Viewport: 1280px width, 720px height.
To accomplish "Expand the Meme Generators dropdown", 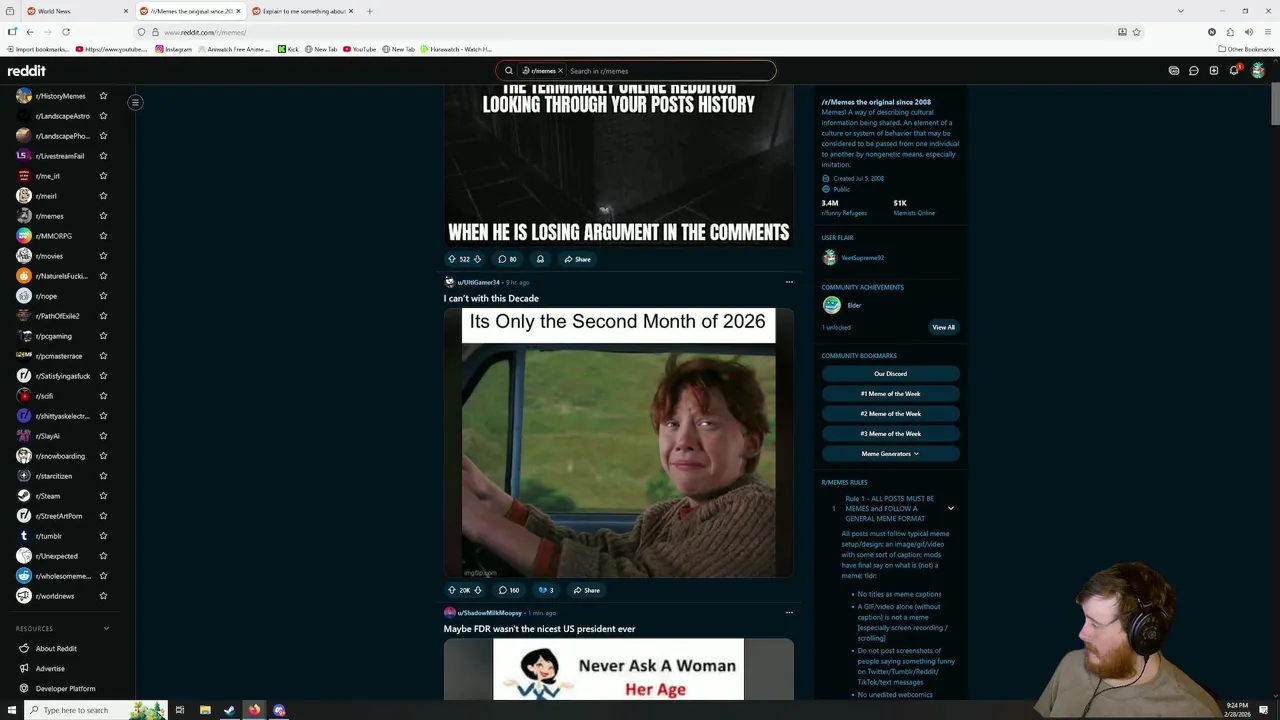I will (890, 454).
